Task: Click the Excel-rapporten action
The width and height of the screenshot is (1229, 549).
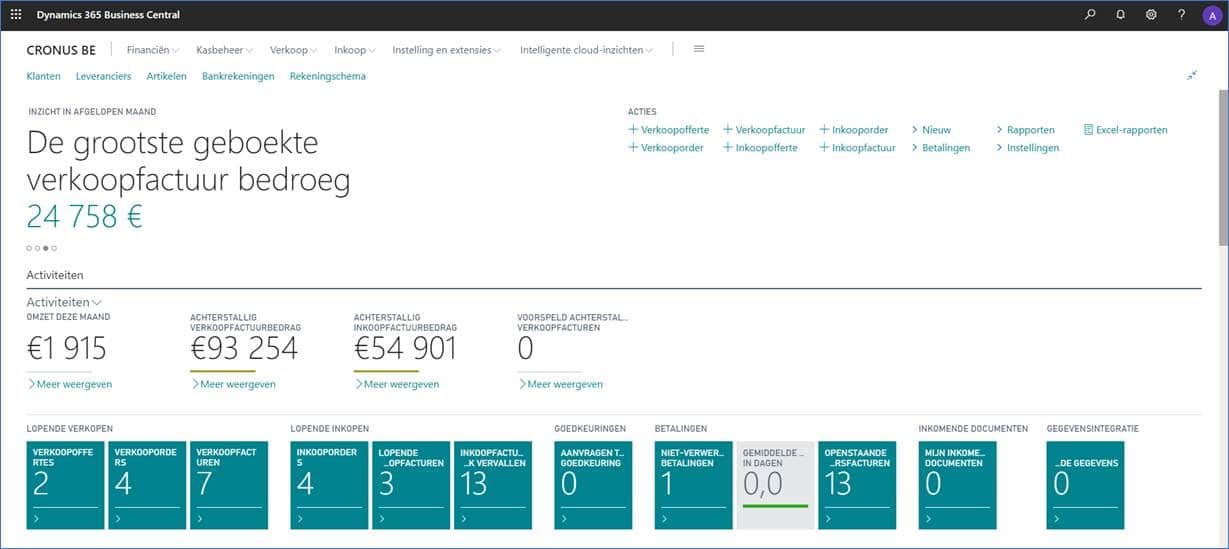Action: tap(1125, 130)
